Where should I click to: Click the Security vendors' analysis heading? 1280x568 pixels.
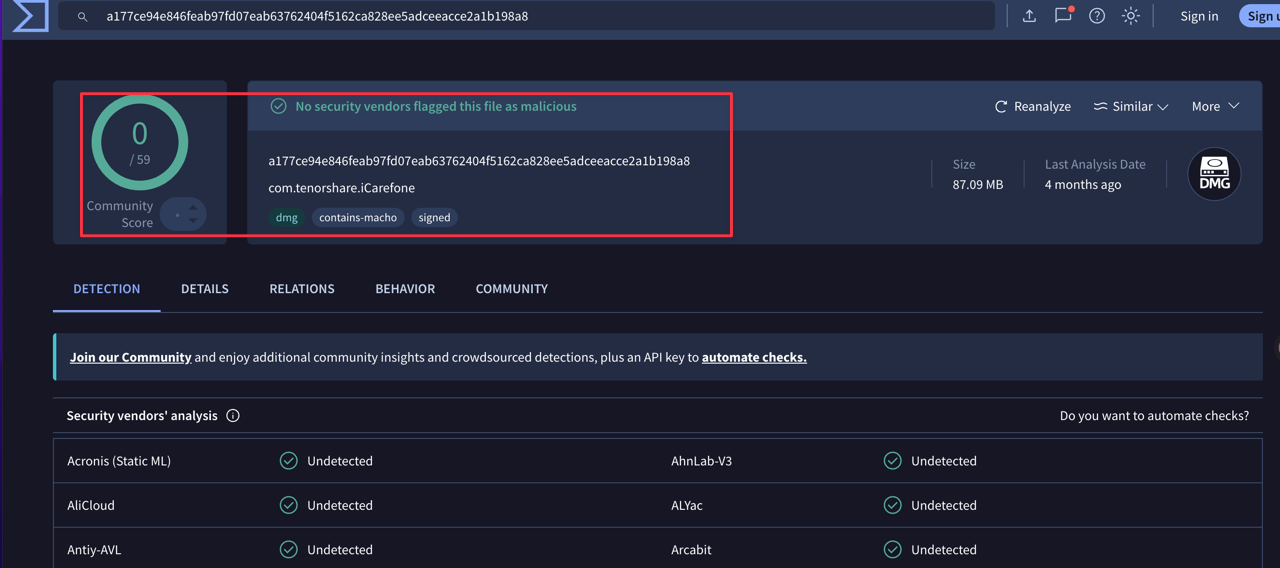pos(142,416)
